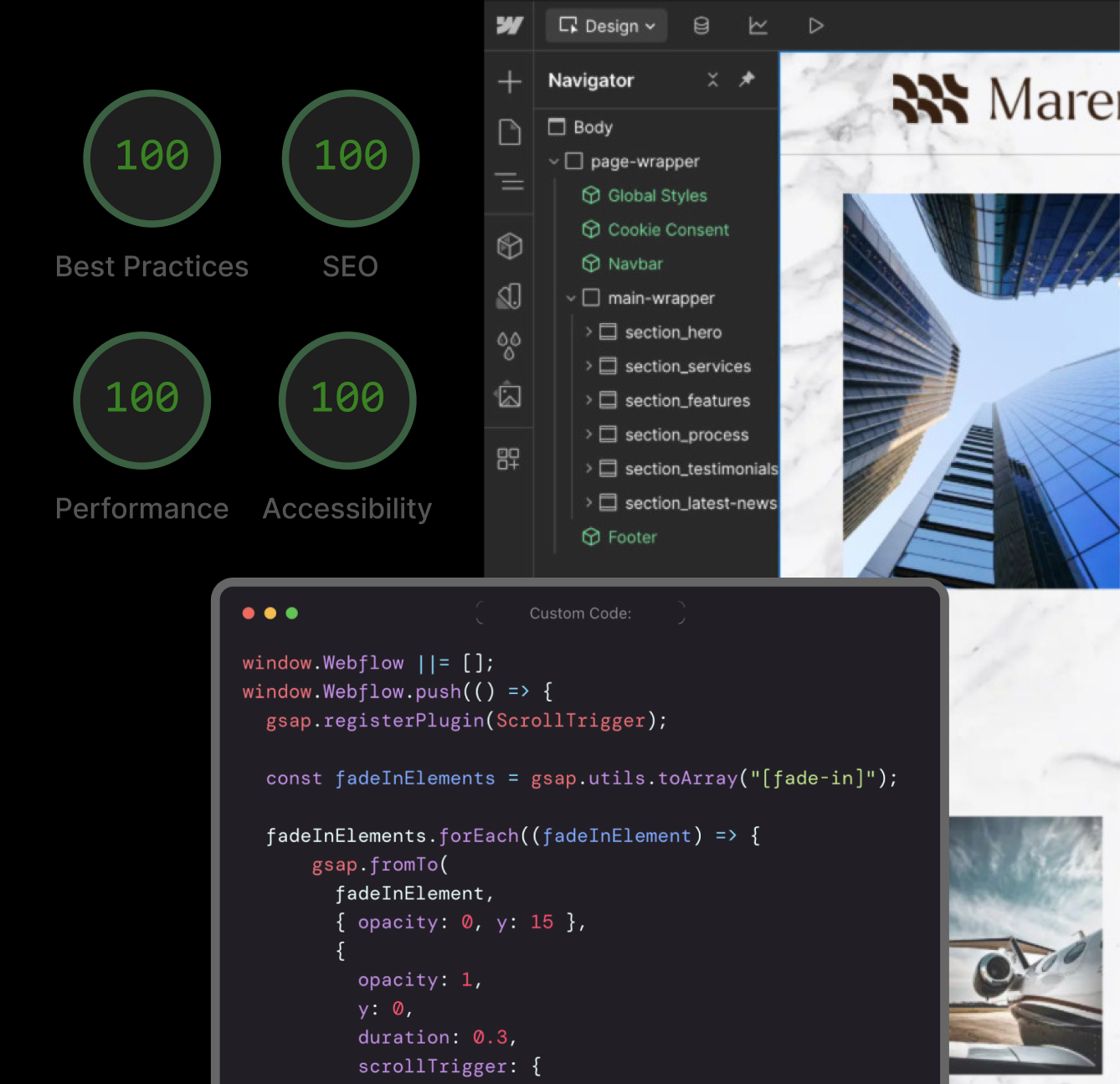Expand the section_services element
This screenshot has width=1120, height=1084.
coord(588,366)
